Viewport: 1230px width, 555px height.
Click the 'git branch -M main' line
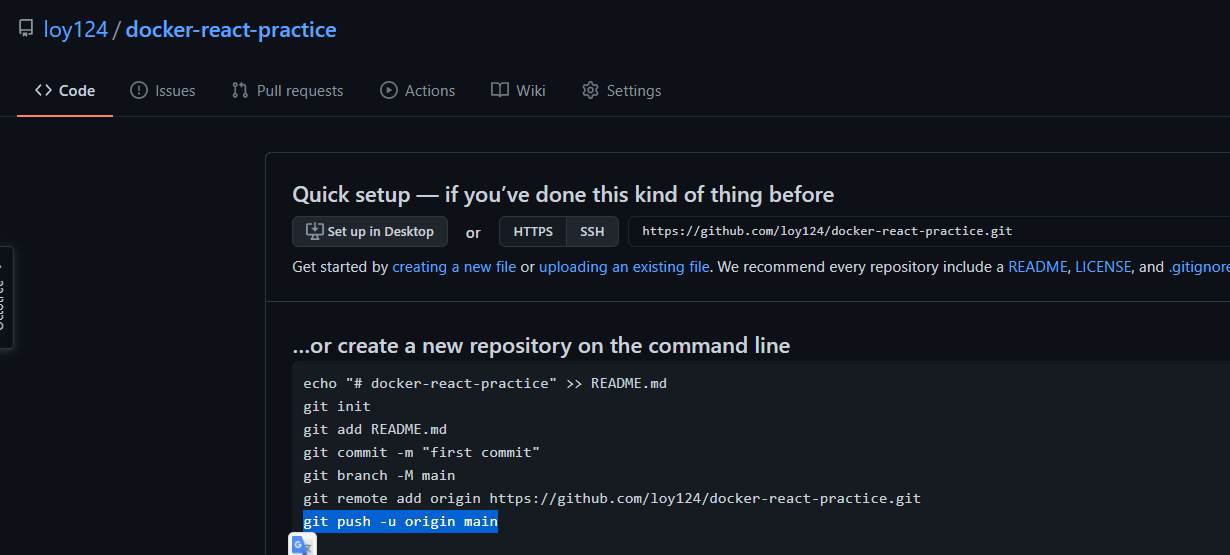point(379,475)
